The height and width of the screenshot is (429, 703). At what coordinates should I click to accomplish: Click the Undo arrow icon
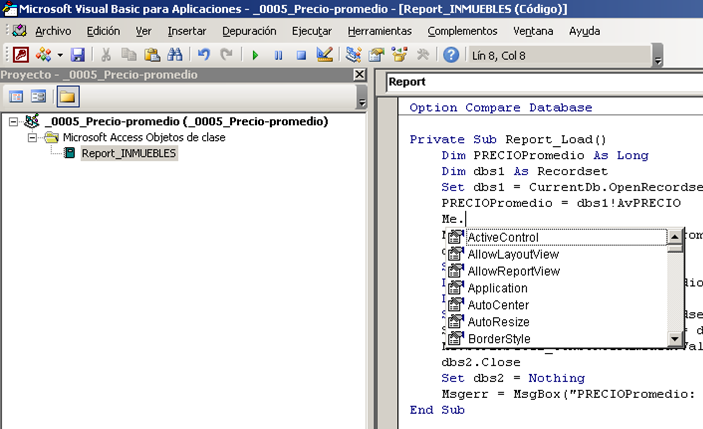[x=204, y=55]
